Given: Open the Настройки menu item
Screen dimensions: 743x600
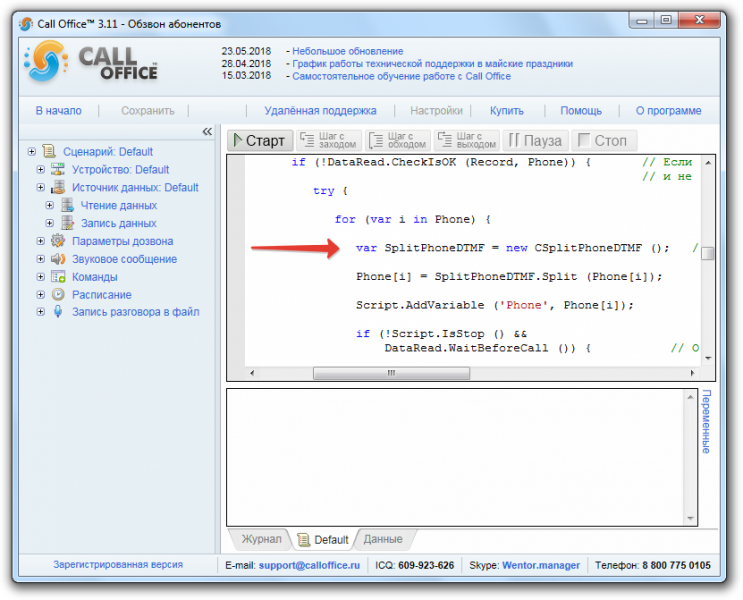Looking at the screenshot, I should pos(436,110).
